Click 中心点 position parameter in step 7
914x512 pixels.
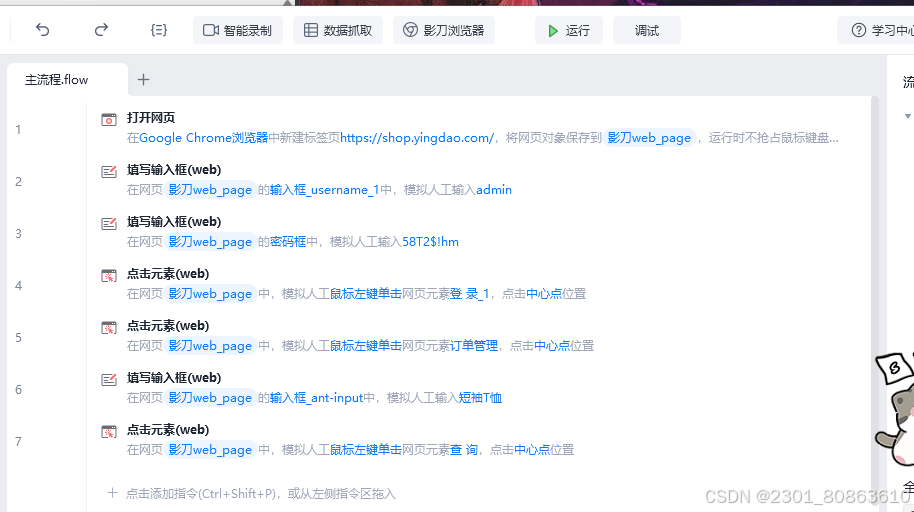[x=532, y=450]
